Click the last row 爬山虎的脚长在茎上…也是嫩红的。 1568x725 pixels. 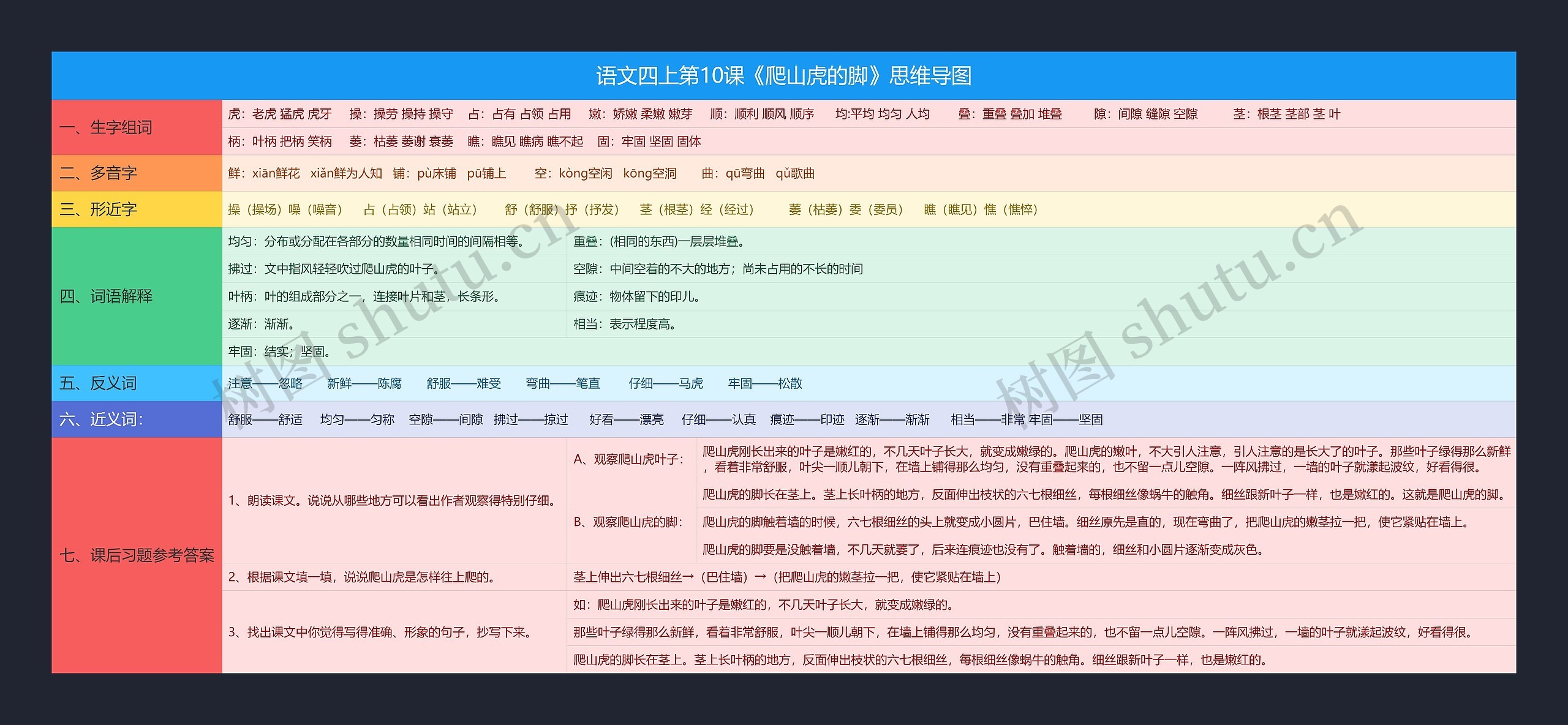[x=1041, y=659]
